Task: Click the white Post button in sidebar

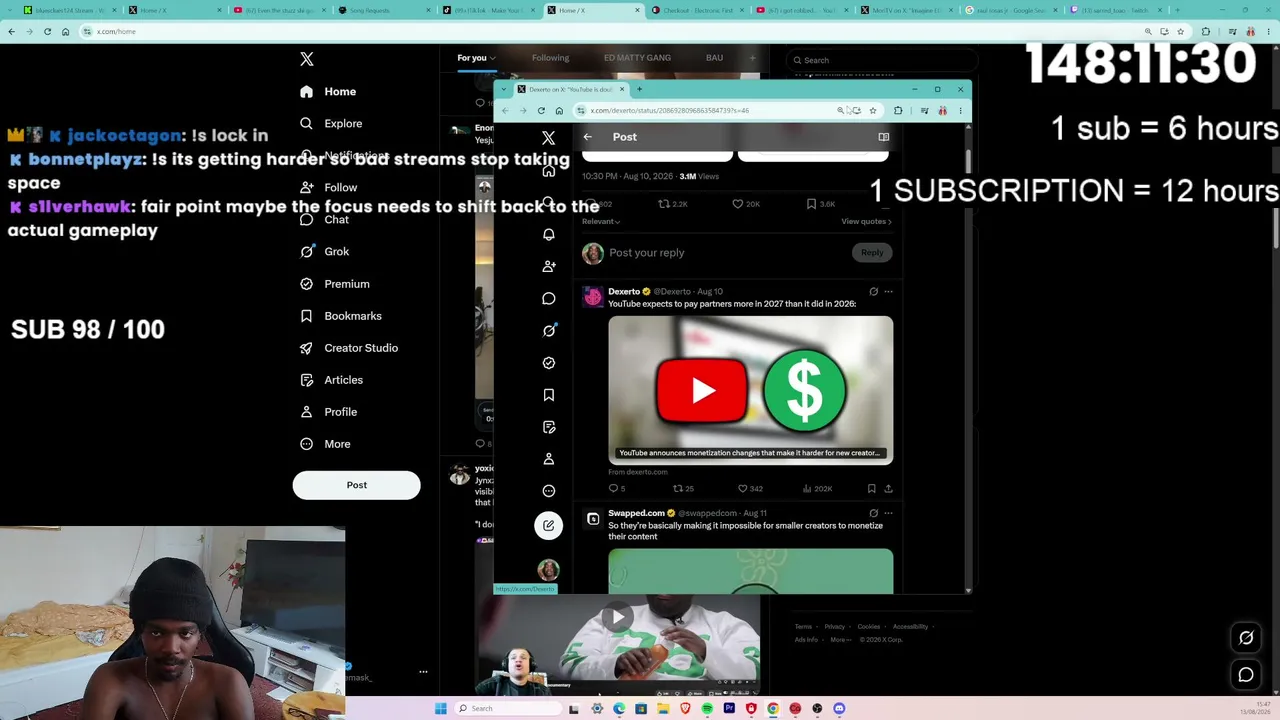Action: [356, 485]
